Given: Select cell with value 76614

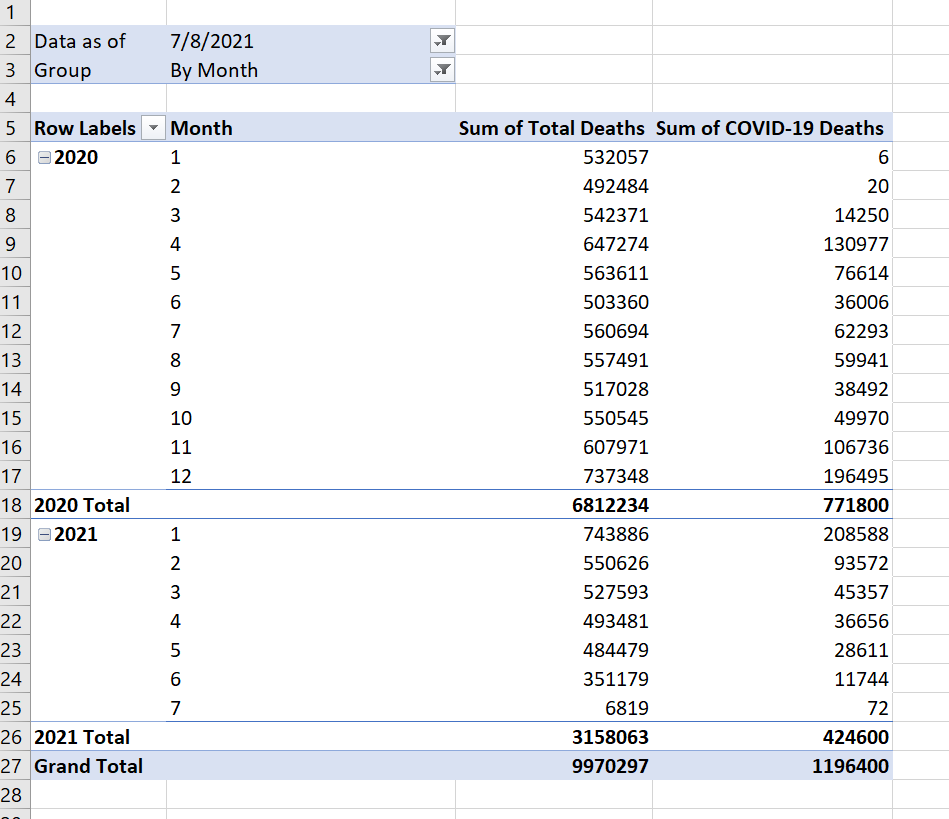Looking at the screenshot, I should pos(772,274).
